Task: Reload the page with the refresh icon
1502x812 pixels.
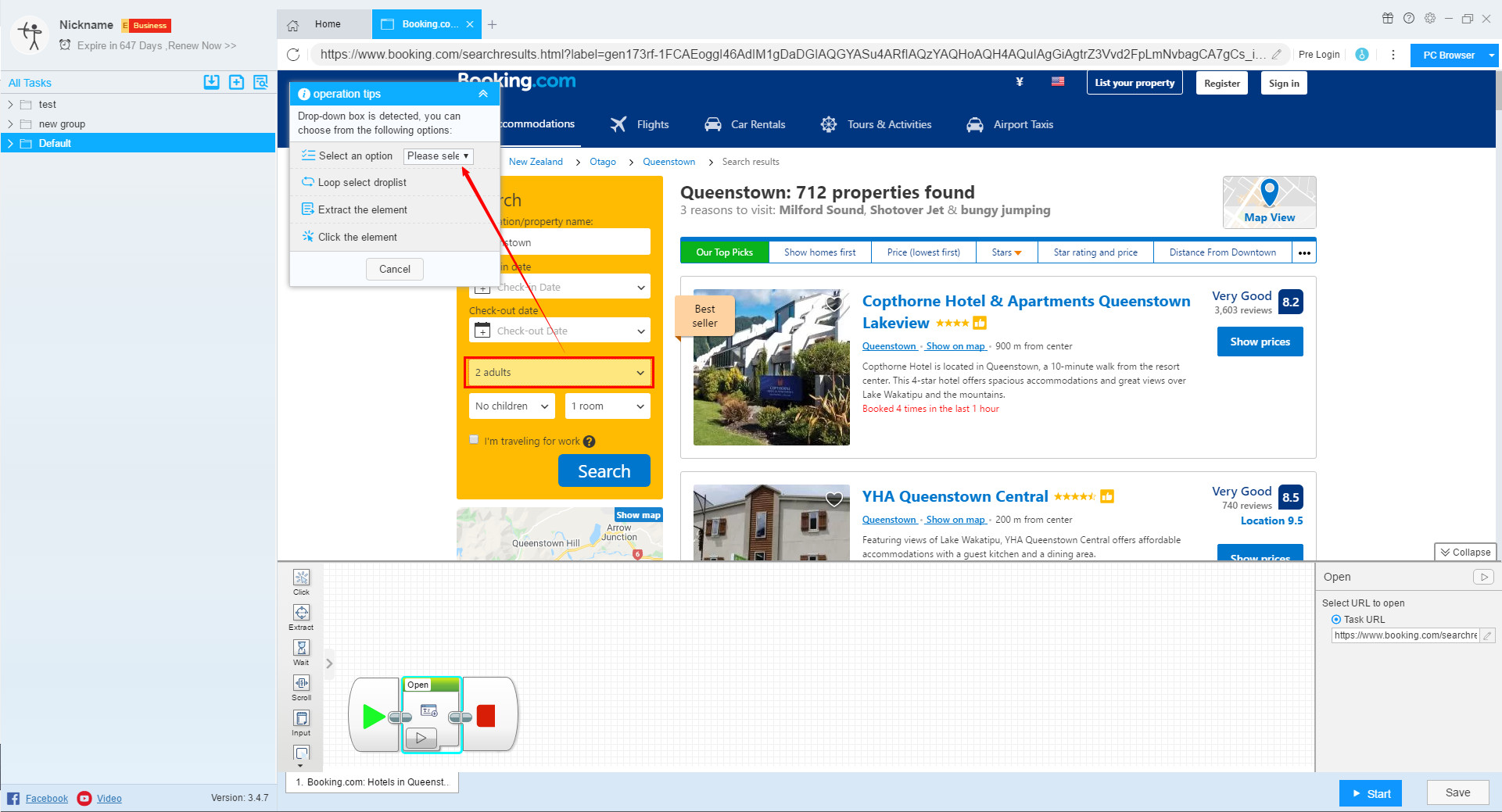Action: point(293,55)
